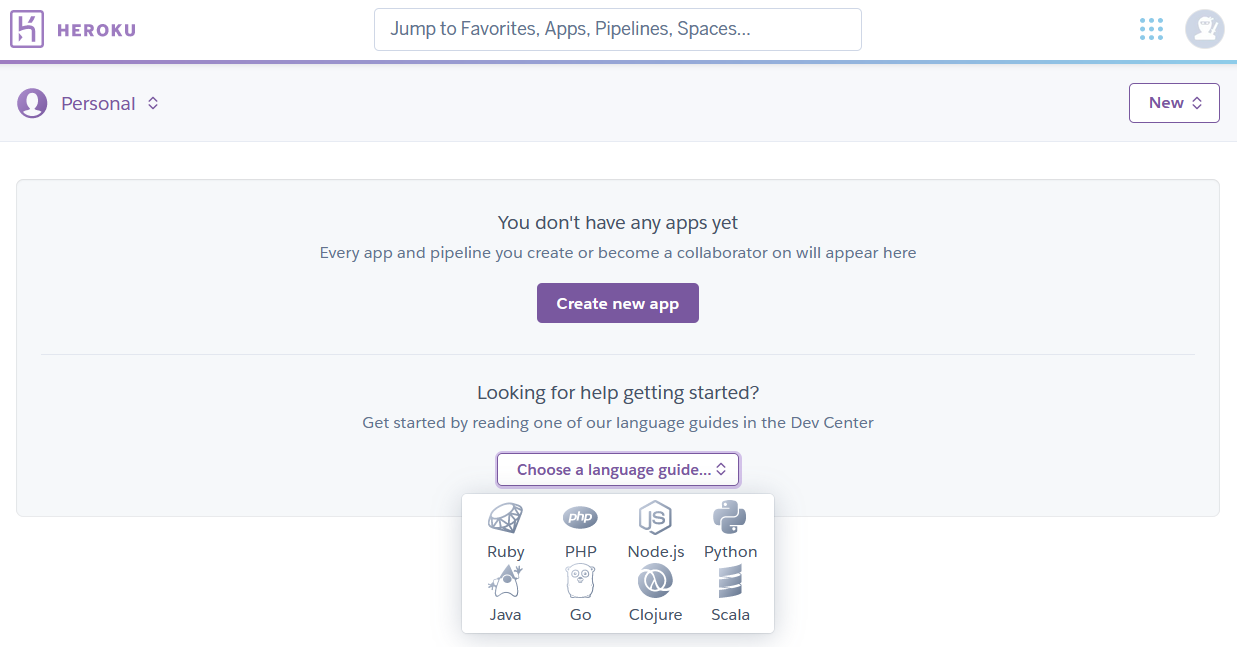The image size is (1237, 647).
Task: Select the Scala text label in menu
Action: 730,615
